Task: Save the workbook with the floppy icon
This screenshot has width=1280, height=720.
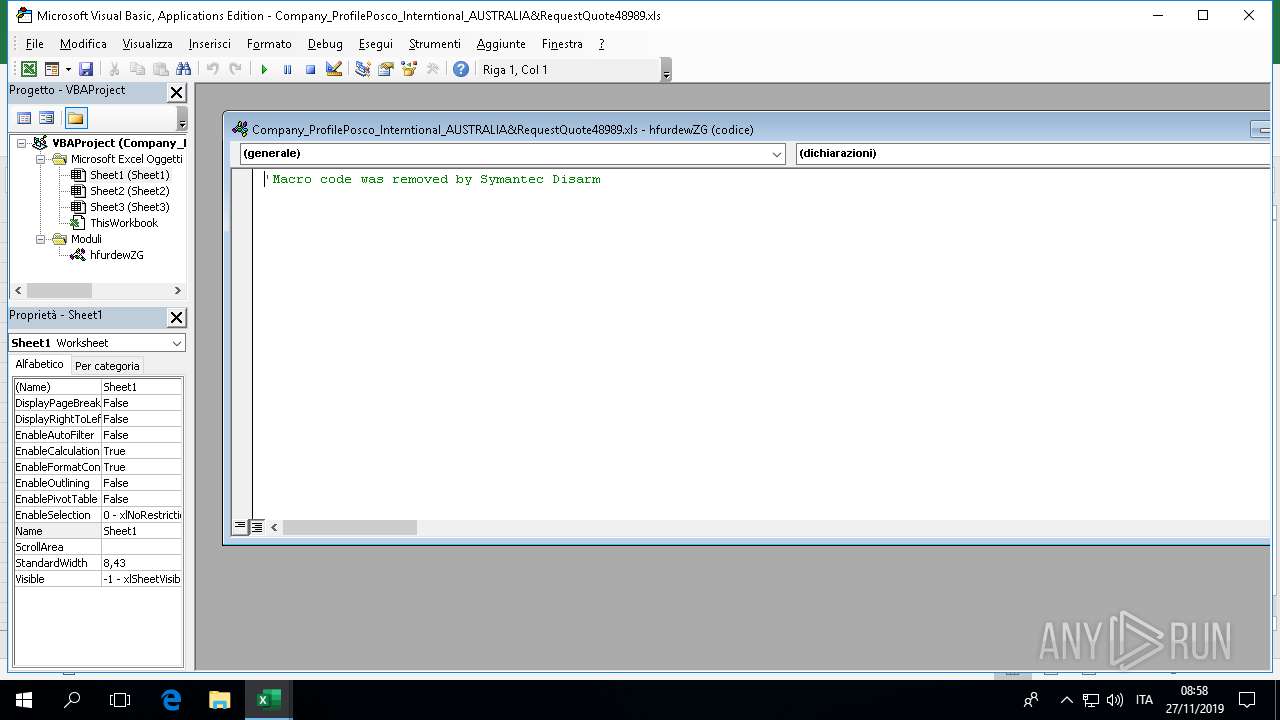Action: (x=86, y=69)
